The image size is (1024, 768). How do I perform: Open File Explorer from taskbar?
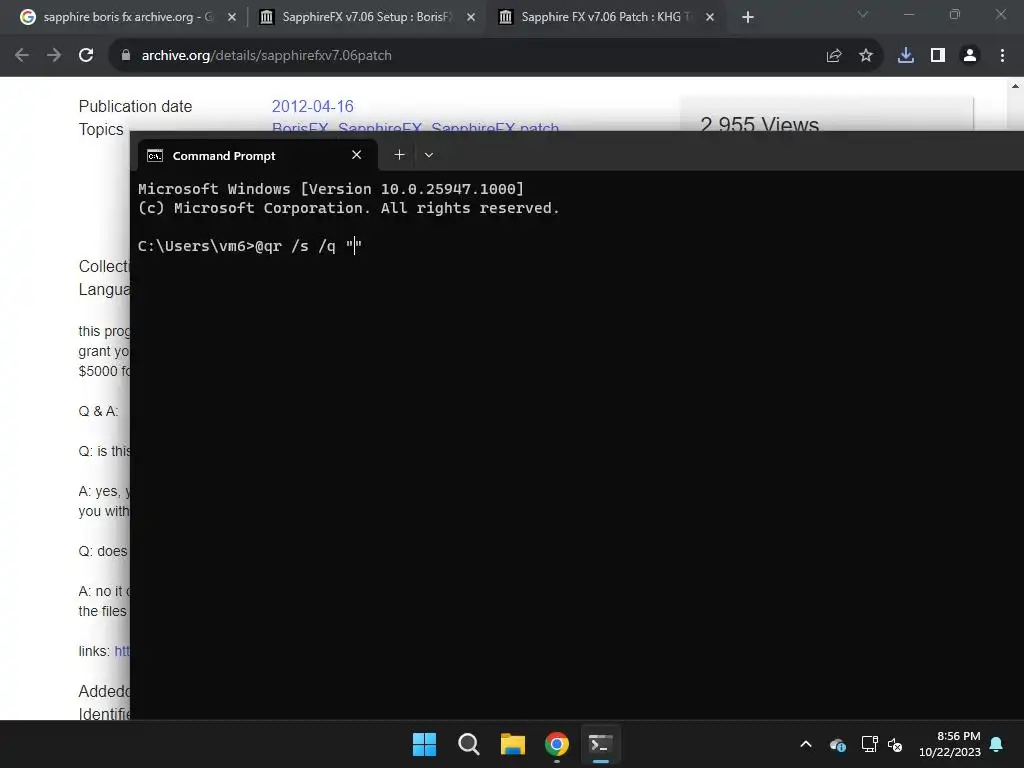[513, 744]
